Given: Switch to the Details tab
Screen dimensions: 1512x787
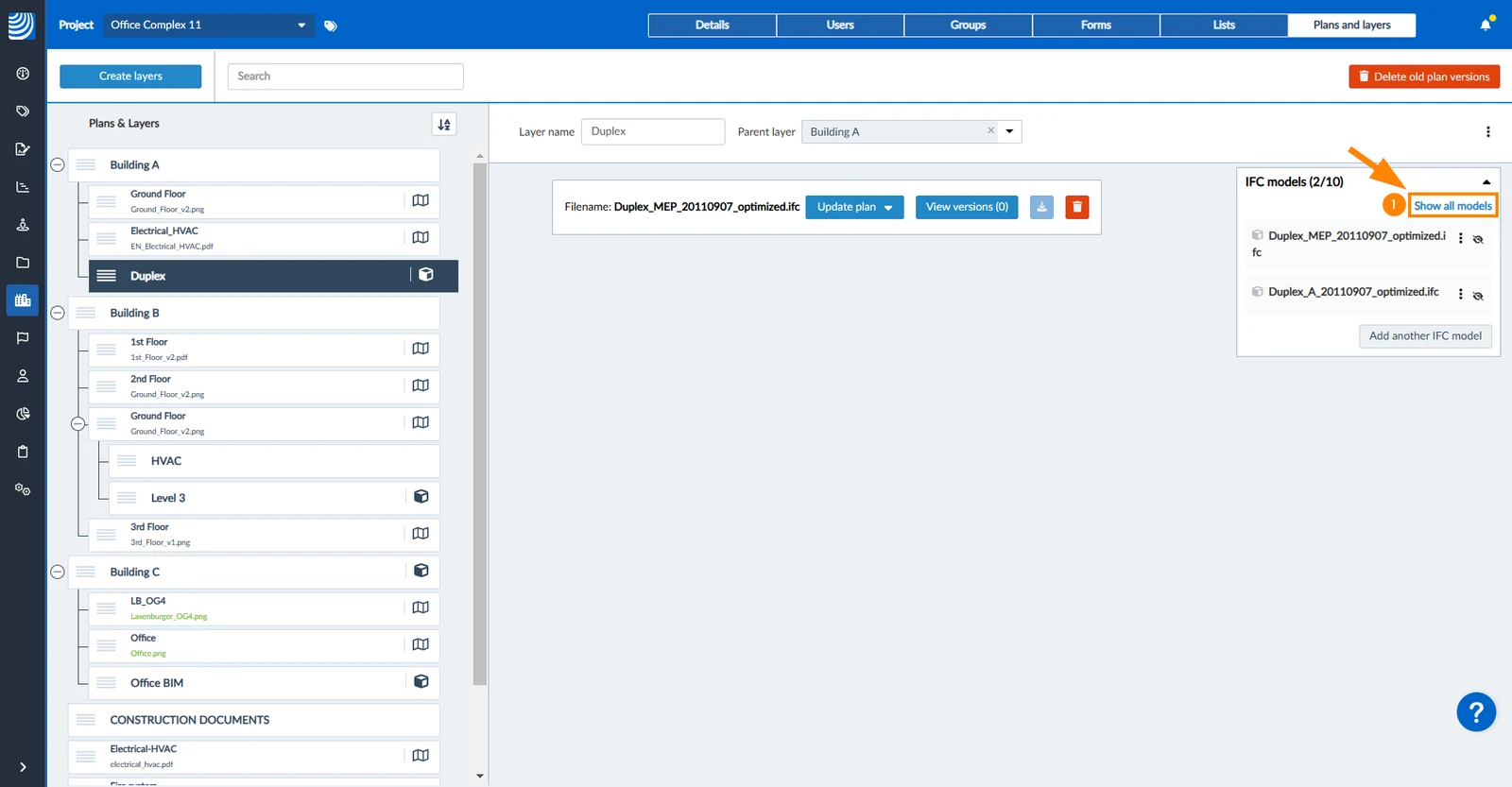Looking at the screenshot, I should (713, 26).
